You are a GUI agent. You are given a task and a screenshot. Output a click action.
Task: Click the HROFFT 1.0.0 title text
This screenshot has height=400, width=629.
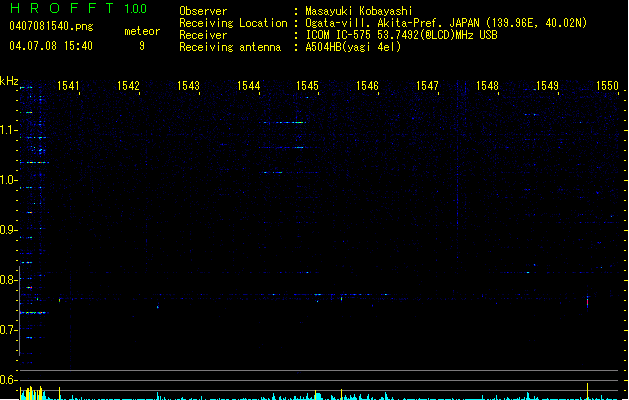(x=78, y=8)
